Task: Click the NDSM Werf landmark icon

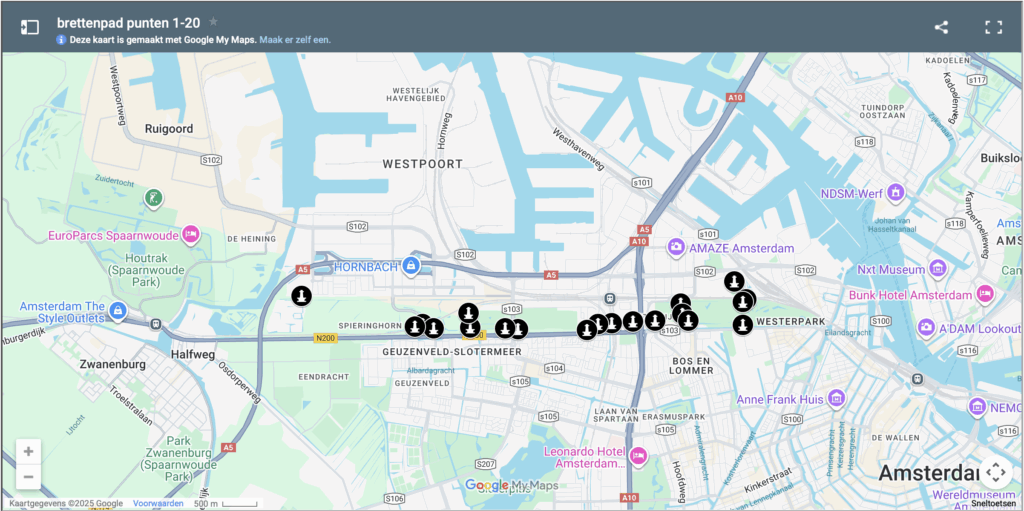Action: pyautogui.click(x=895, y=192)
